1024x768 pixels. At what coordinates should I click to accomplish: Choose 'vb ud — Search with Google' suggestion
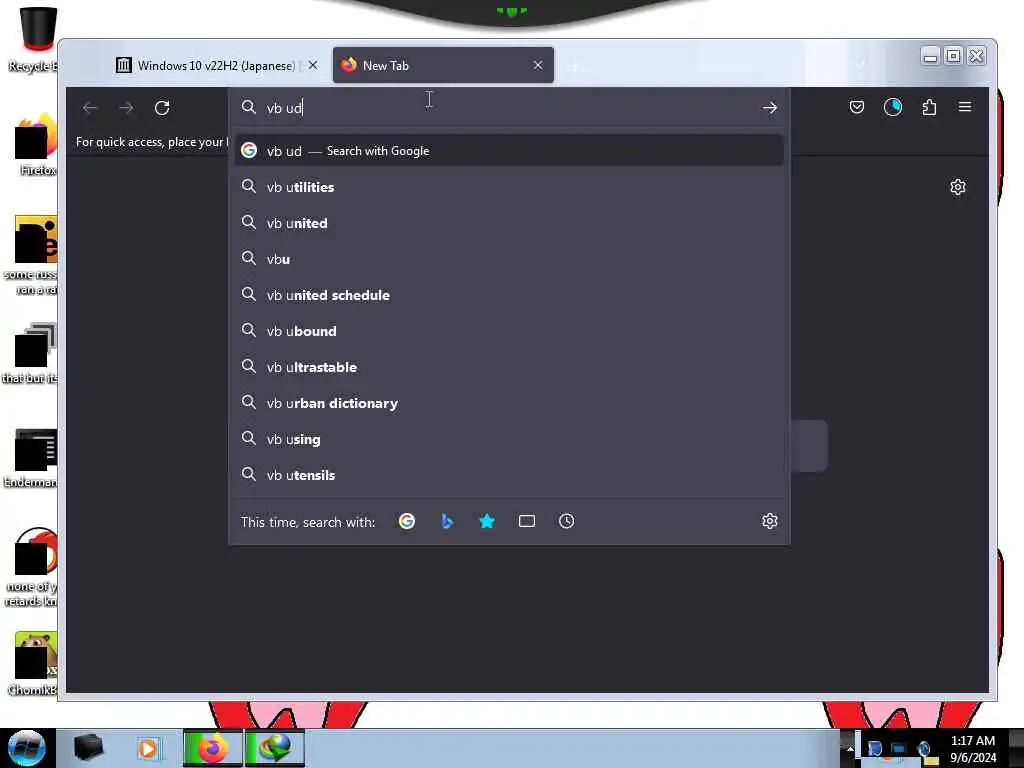(x=509, y=151)
